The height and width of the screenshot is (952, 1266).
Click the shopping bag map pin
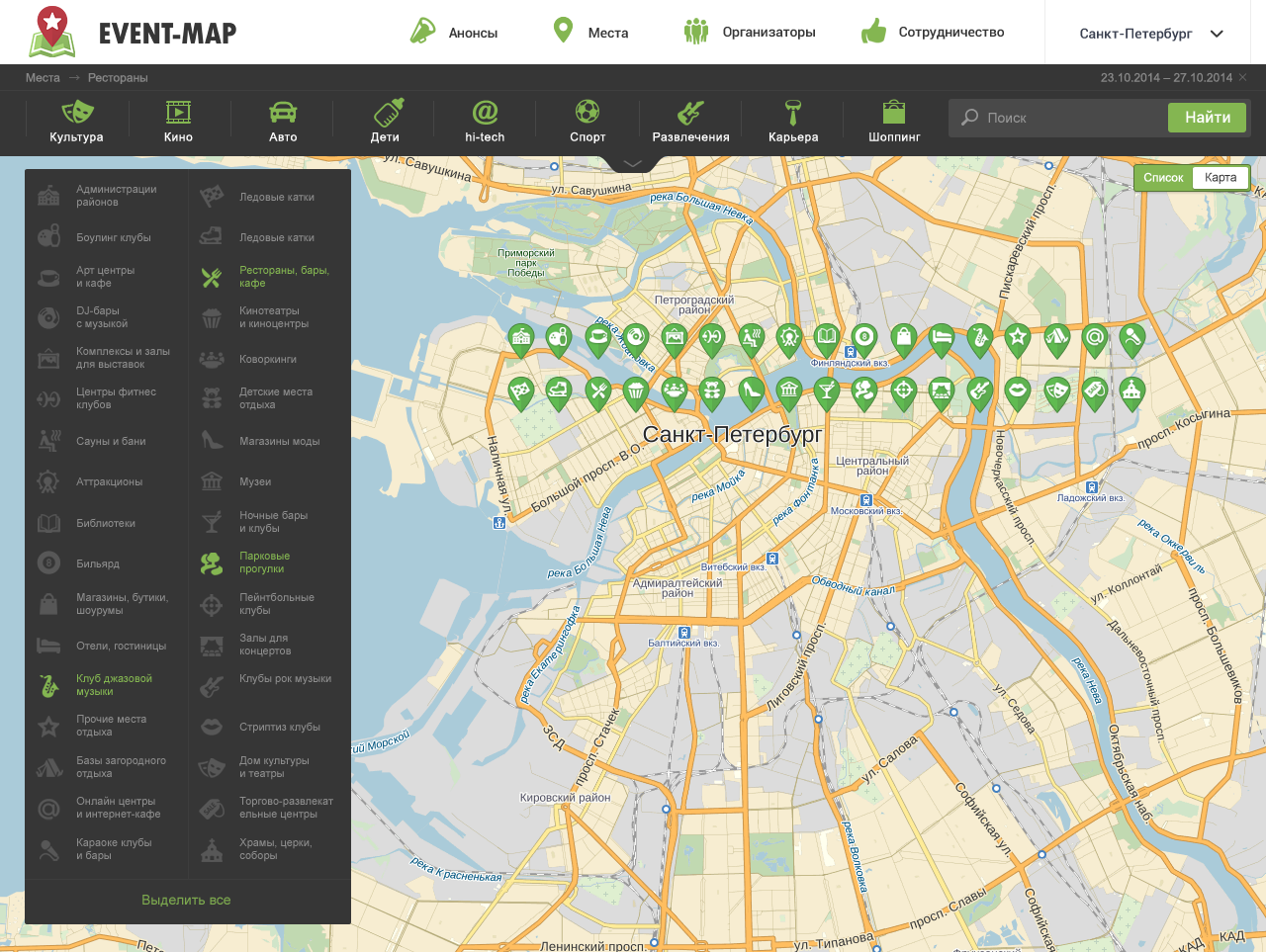[x=903, y=339]
